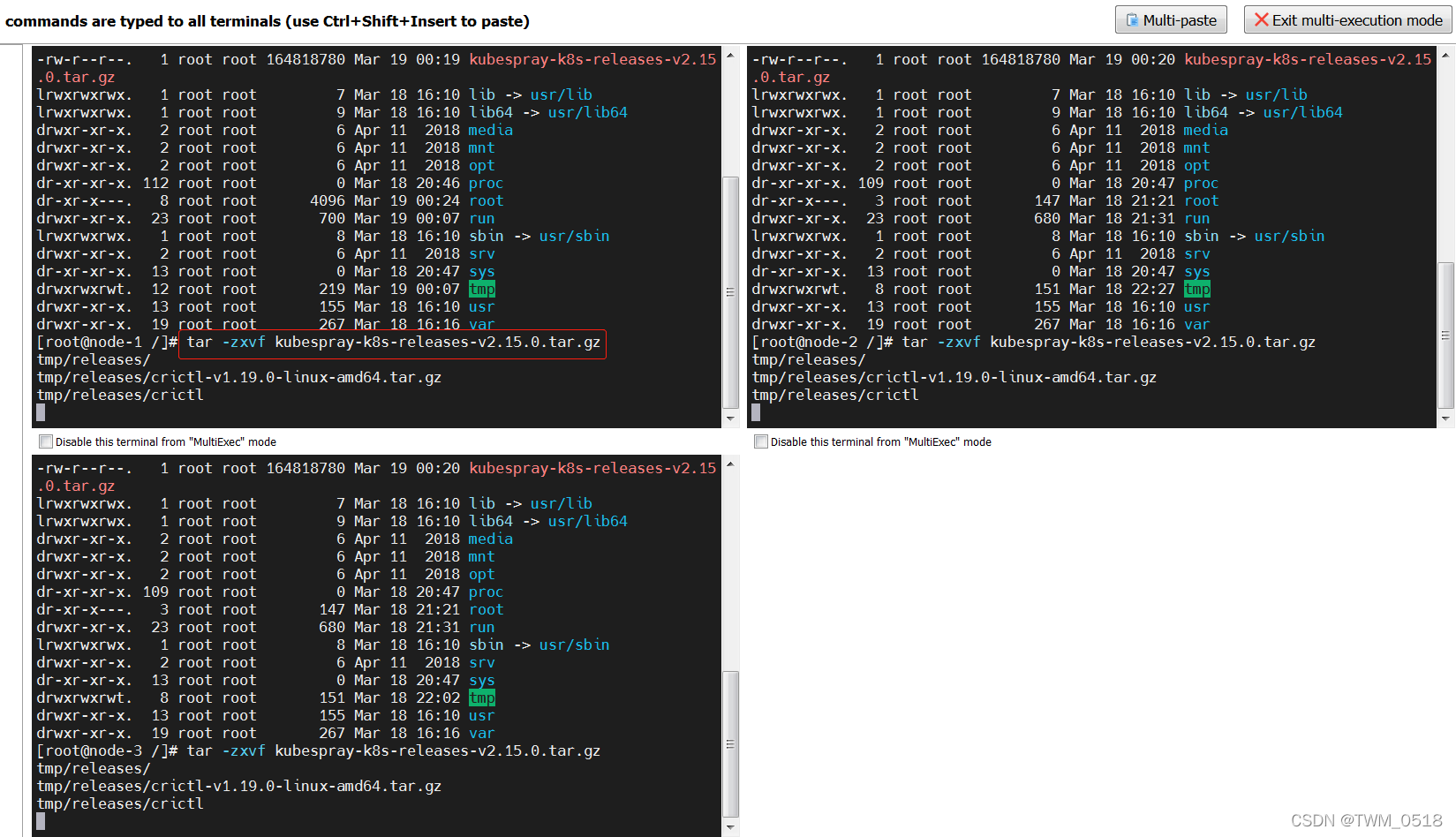The image size is (1456, 837).
Task: Click the red kubespray filename in node-2 listing
Action: point(1307,60)
